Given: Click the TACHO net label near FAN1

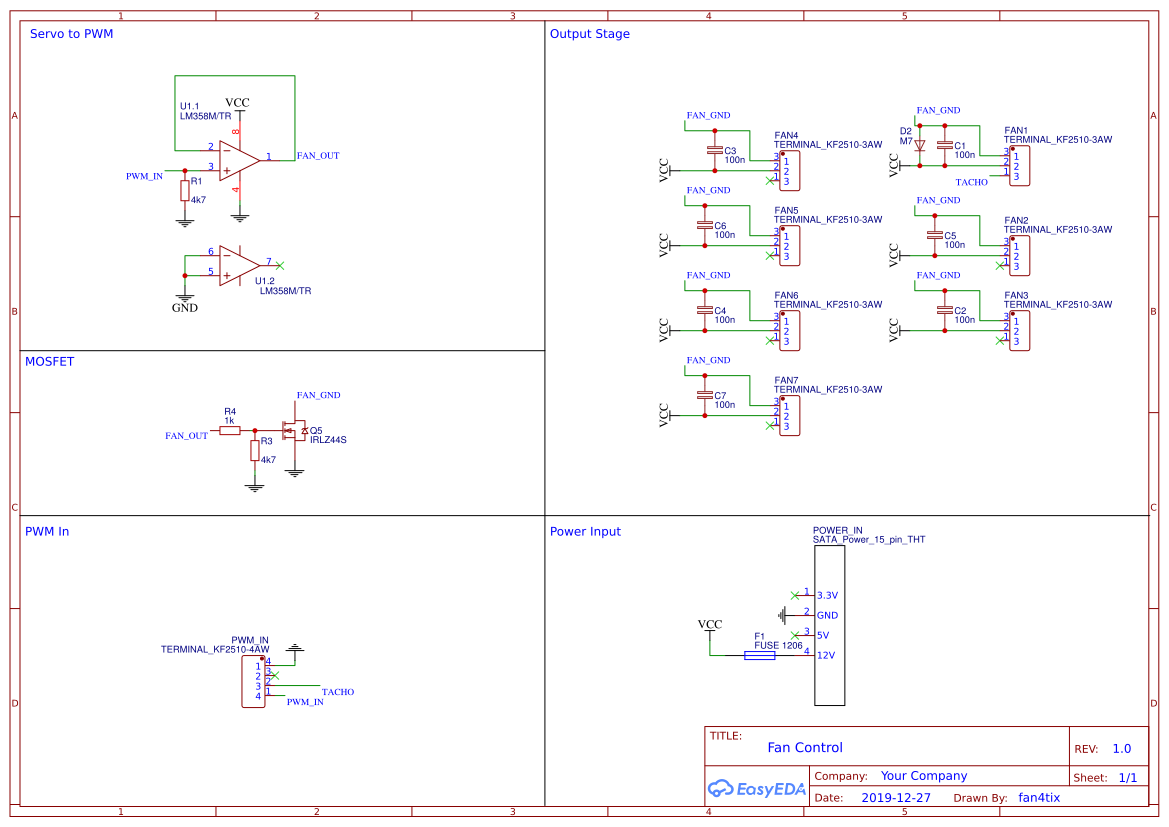Looking at the screenshot, I should [971, 182].
